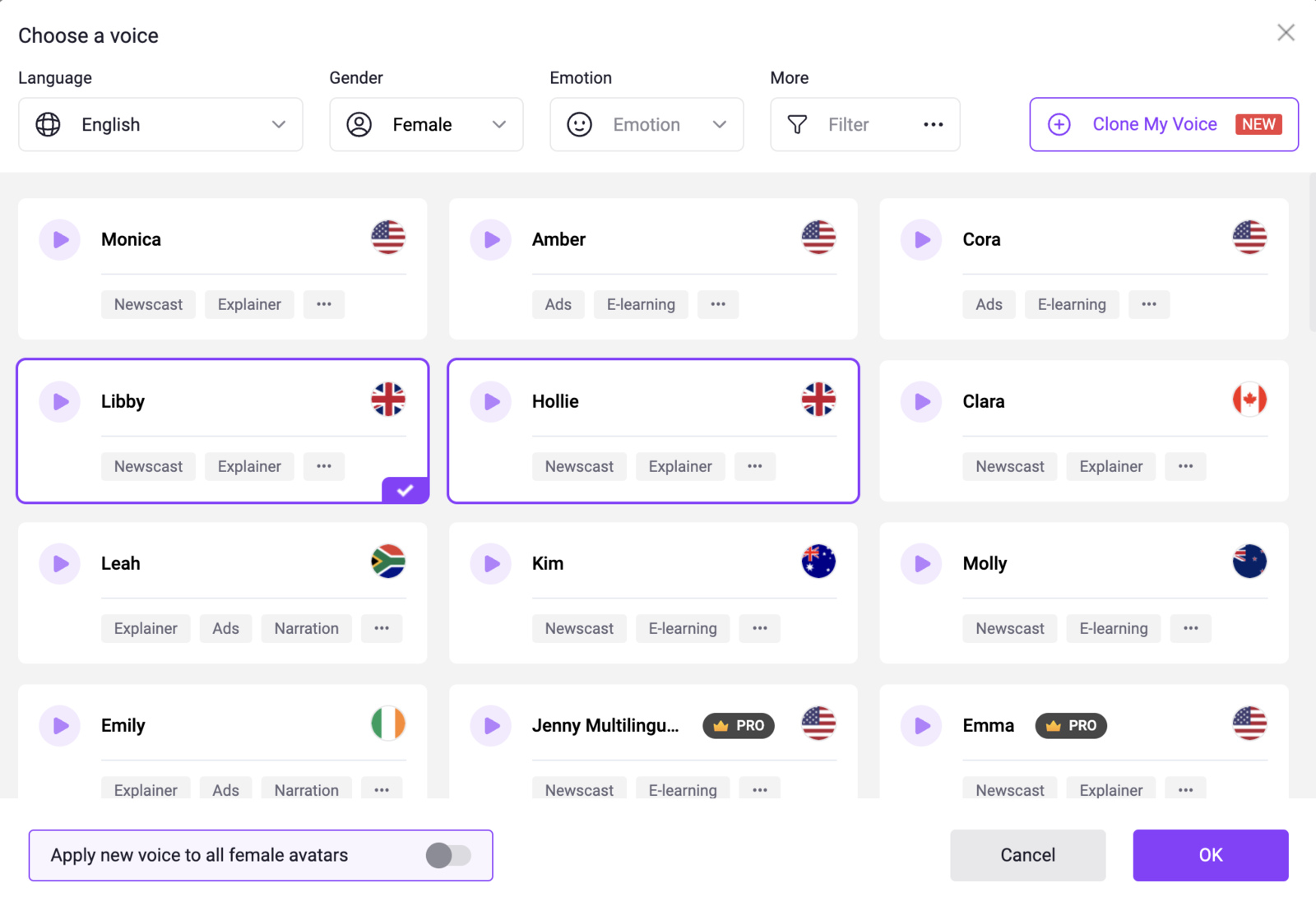Open the Gender dropdown

425,124
